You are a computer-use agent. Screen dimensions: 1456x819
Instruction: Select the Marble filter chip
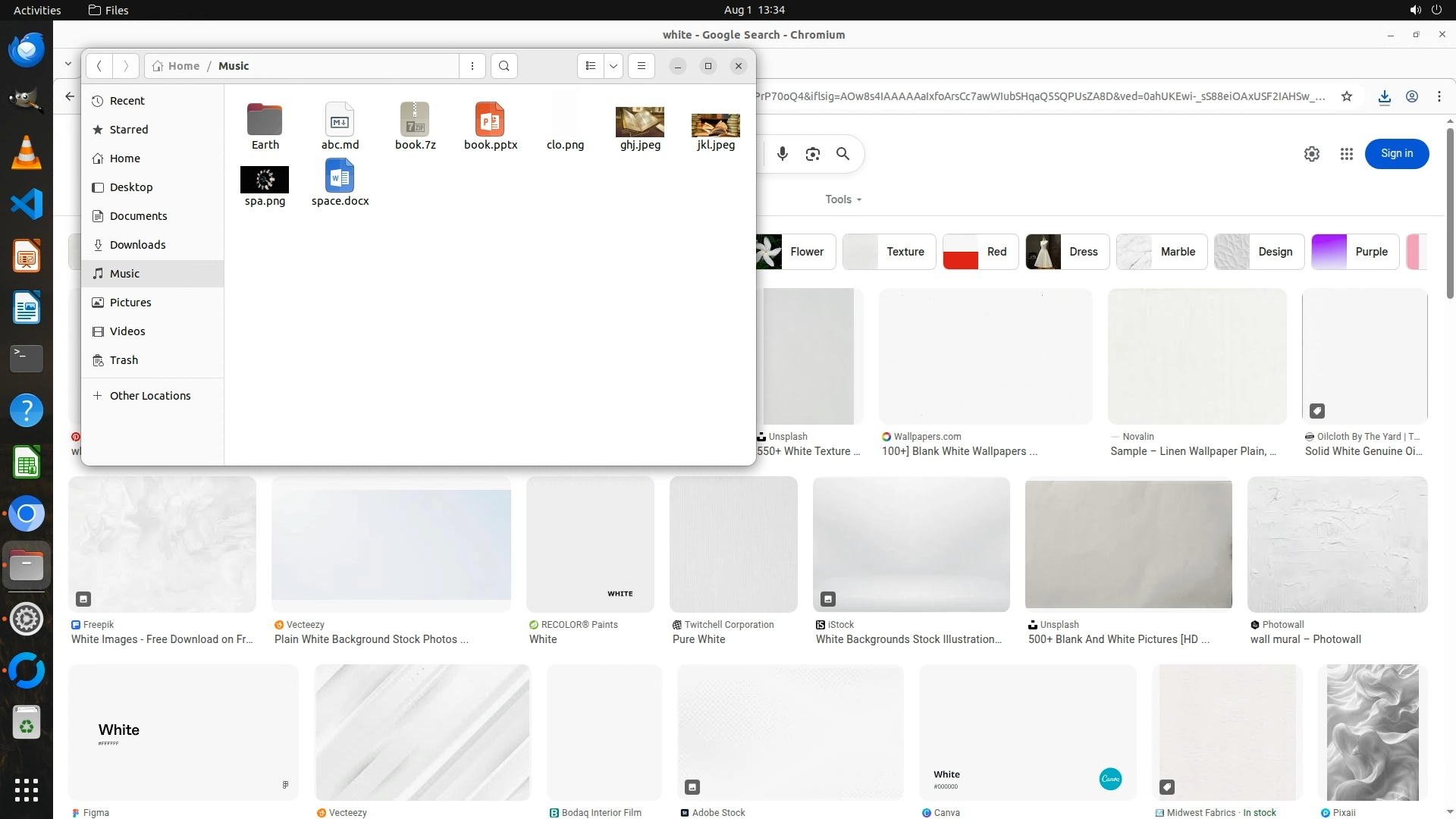pos(1161,252)
